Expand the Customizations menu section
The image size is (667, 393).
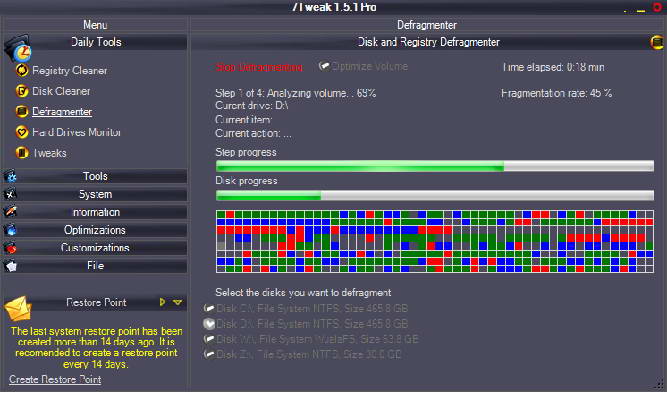tap(95, 248)
